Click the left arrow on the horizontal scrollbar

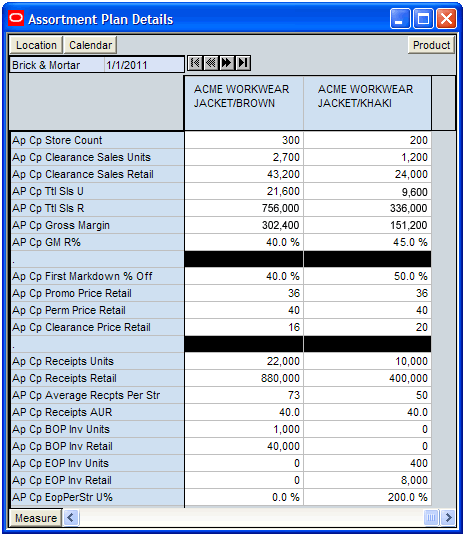(71, 518)
